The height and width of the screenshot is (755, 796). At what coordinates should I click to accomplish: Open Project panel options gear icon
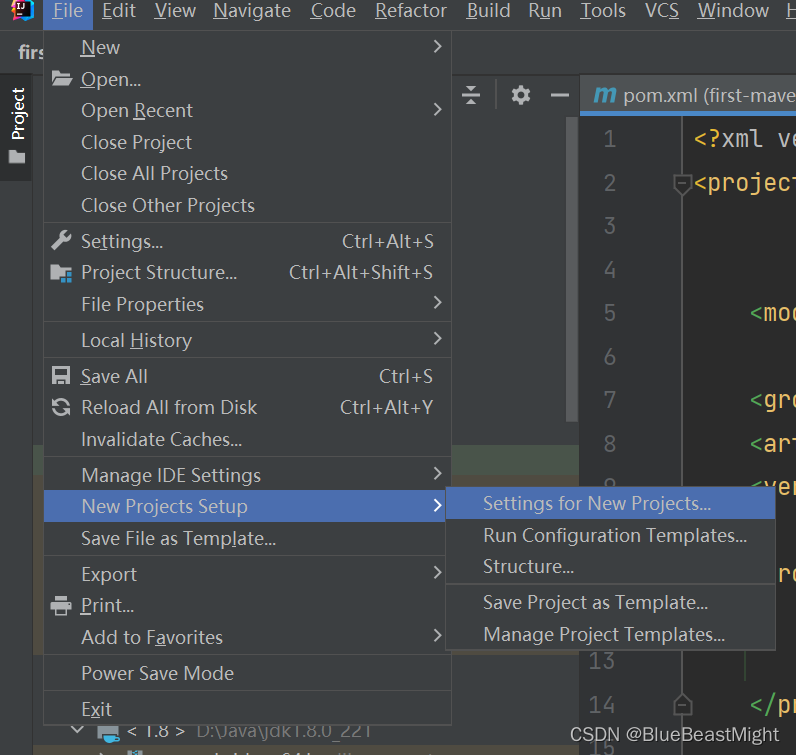(x=521, y=95)
